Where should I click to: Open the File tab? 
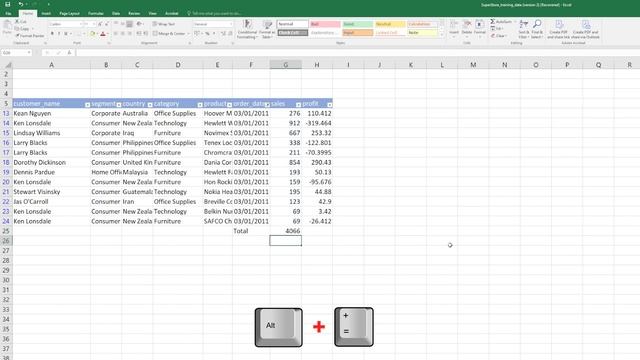click(x=8, y=13)
